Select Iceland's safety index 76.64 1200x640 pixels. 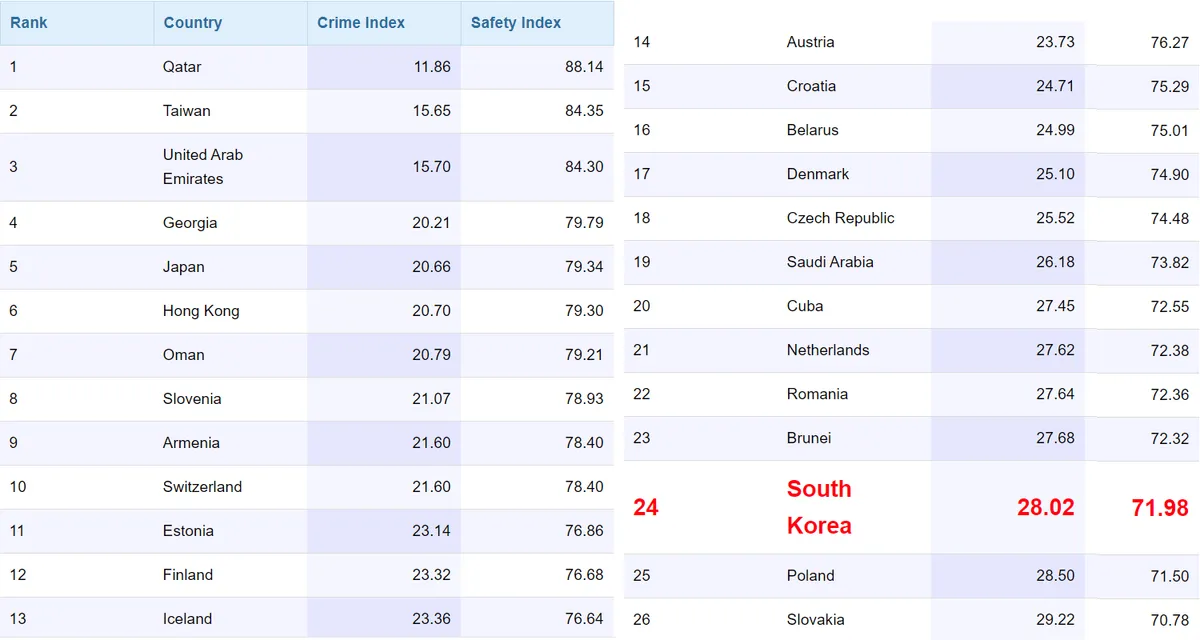click(x=584, y=619)
